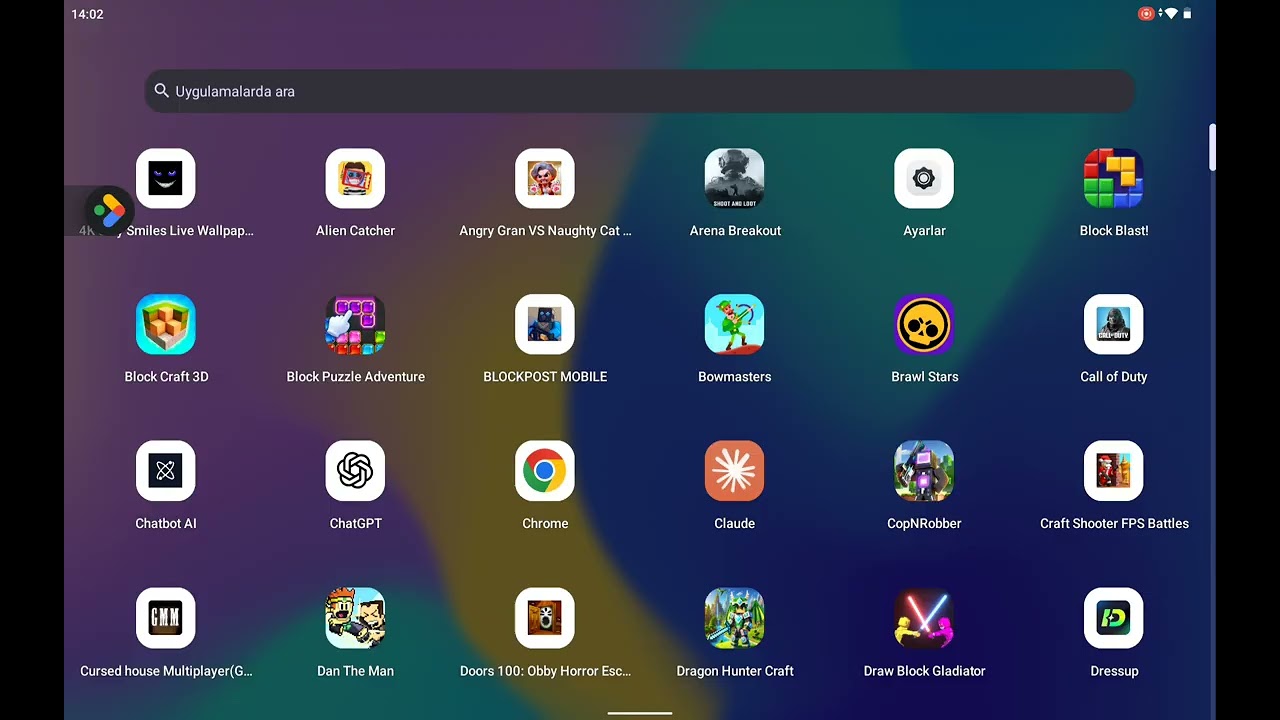Click the magnifier icon in the search bar

pos(161,91)
